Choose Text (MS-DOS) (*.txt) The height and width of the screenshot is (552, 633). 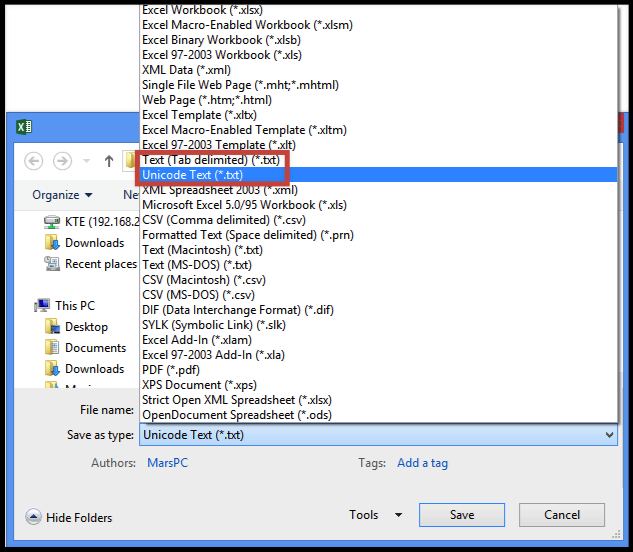[x=379, y=265]
